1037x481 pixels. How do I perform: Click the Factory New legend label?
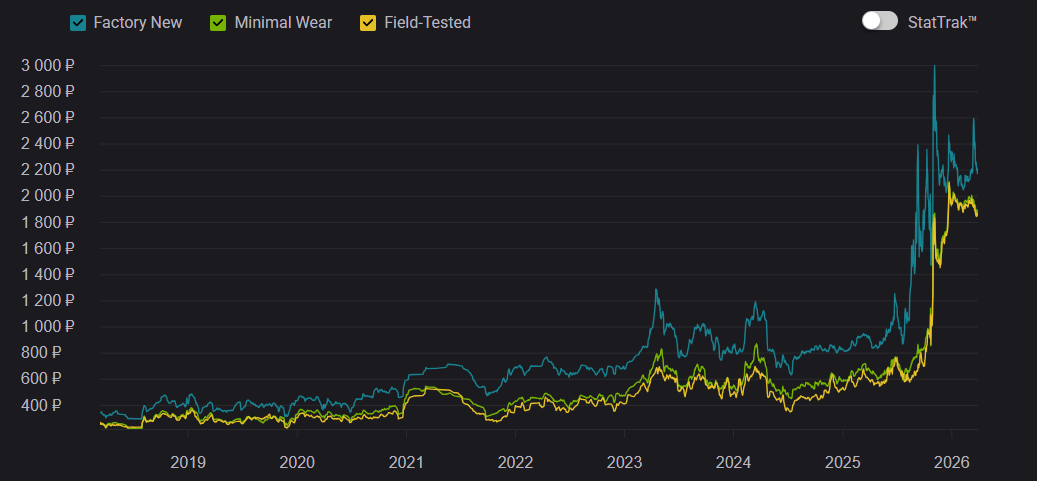click(x=137, y=22)
